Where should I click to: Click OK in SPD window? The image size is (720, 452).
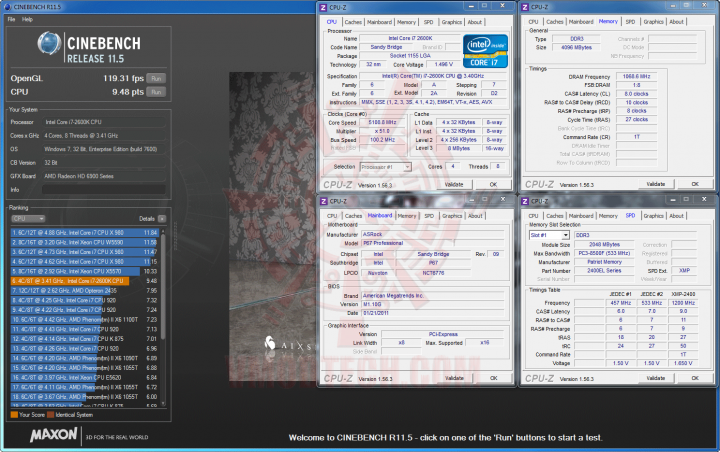coord(695,379)
